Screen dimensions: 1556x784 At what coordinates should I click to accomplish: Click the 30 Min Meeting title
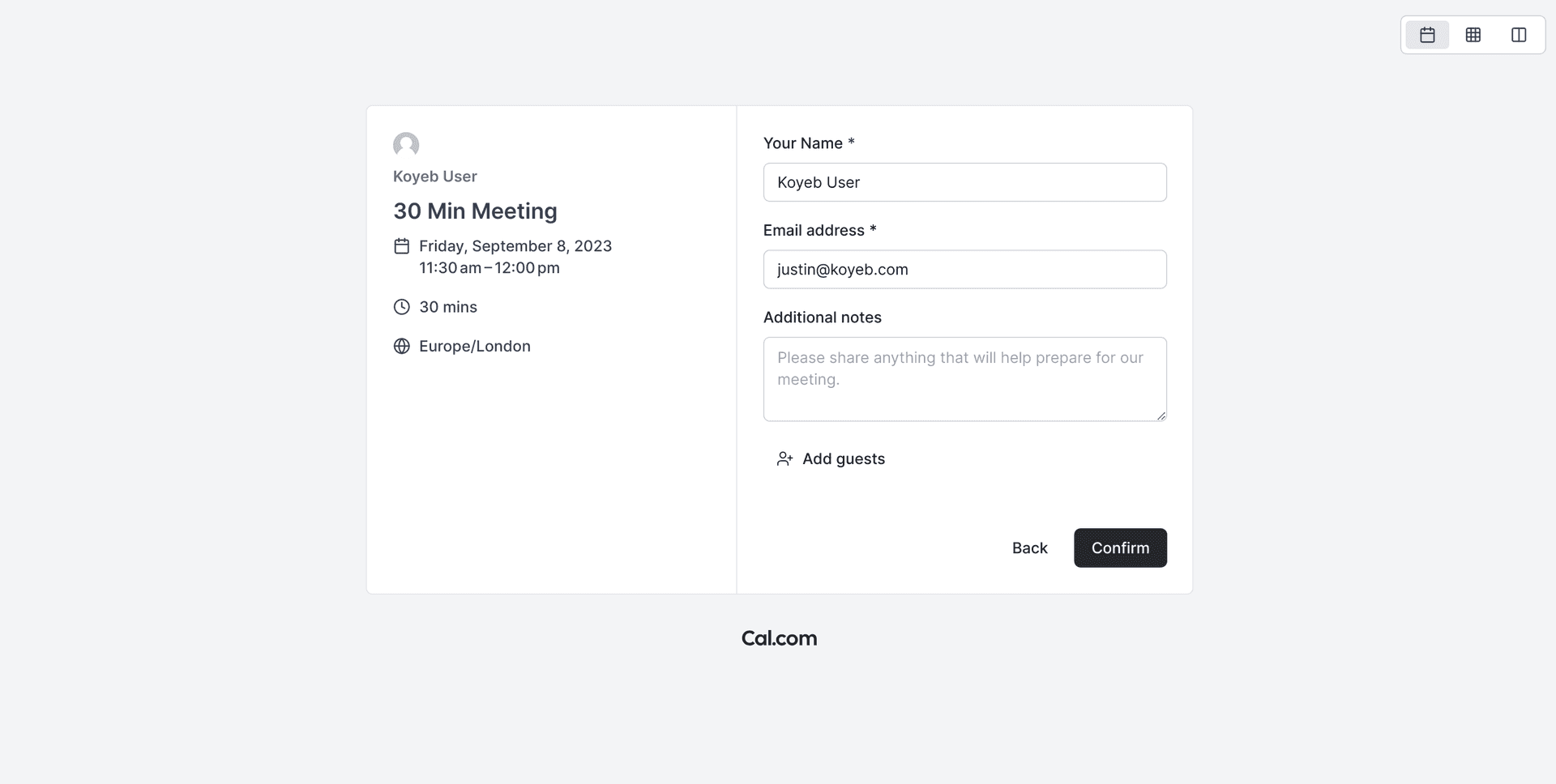475,211
